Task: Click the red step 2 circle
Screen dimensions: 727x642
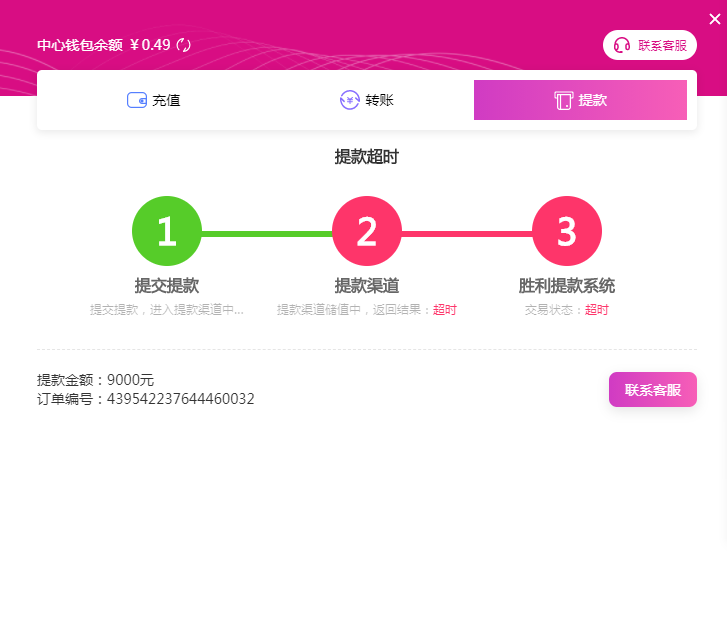Action: [x=367, y=231]
